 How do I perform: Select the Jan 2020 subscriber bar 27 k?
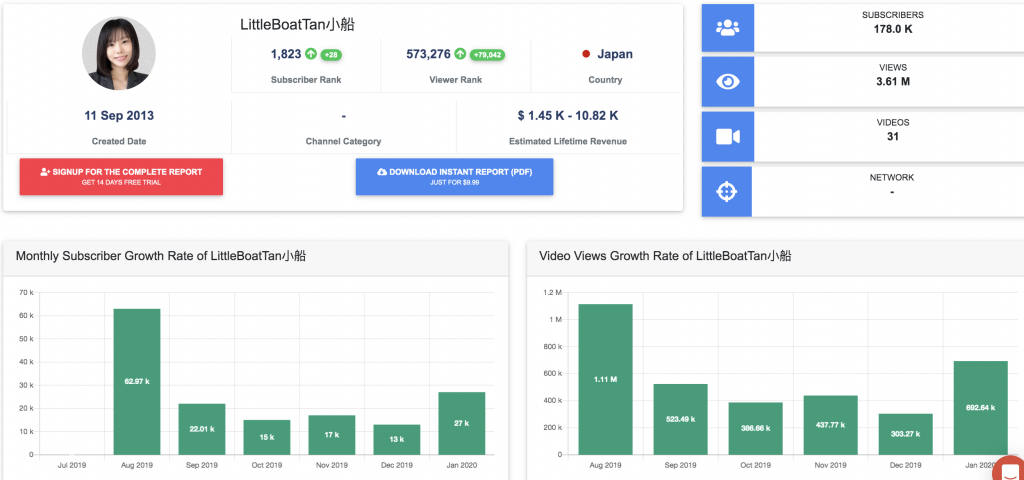(461, 422)
